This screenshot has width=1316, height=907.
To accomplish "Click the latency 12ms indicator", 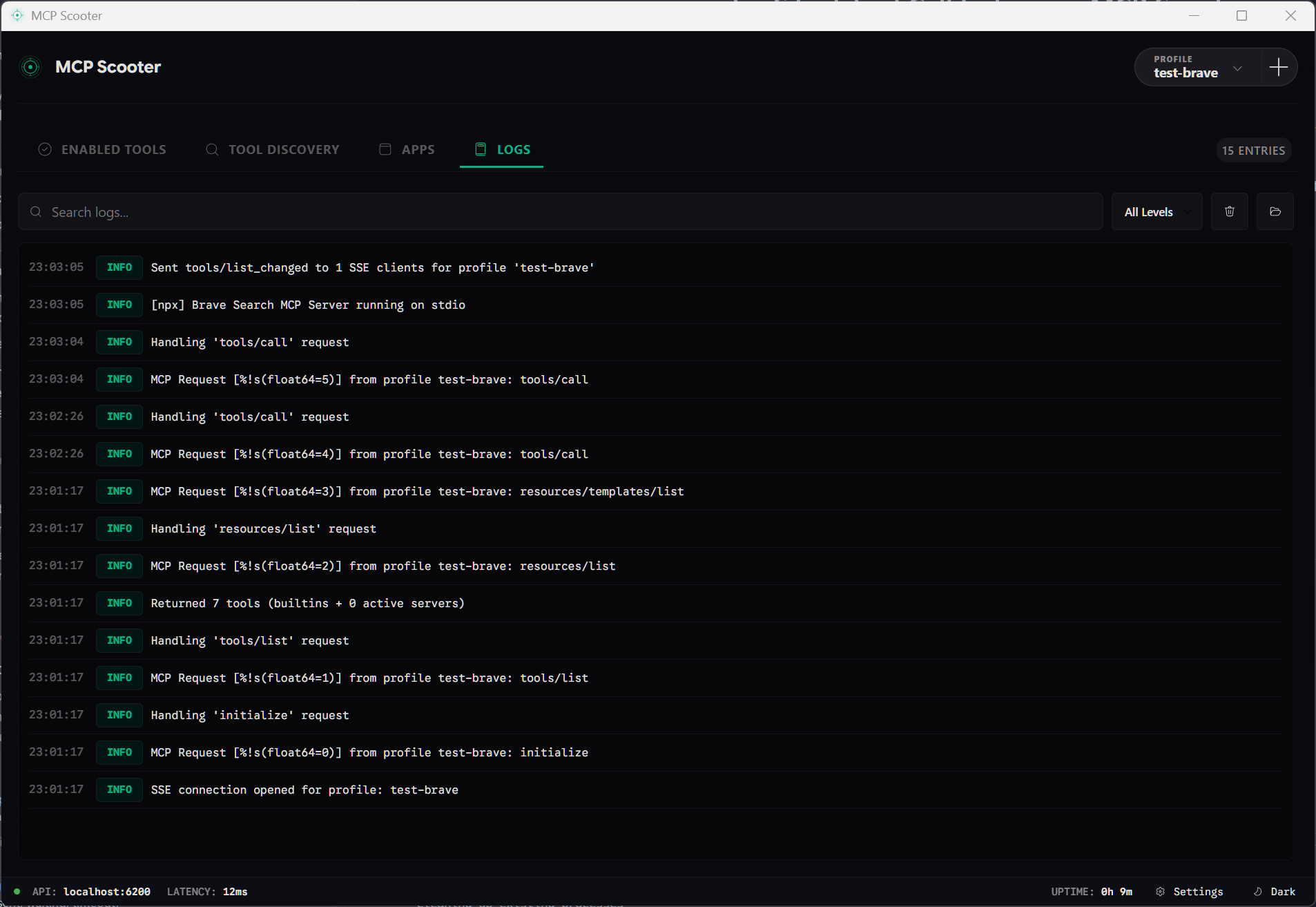I will click(207, 891).
